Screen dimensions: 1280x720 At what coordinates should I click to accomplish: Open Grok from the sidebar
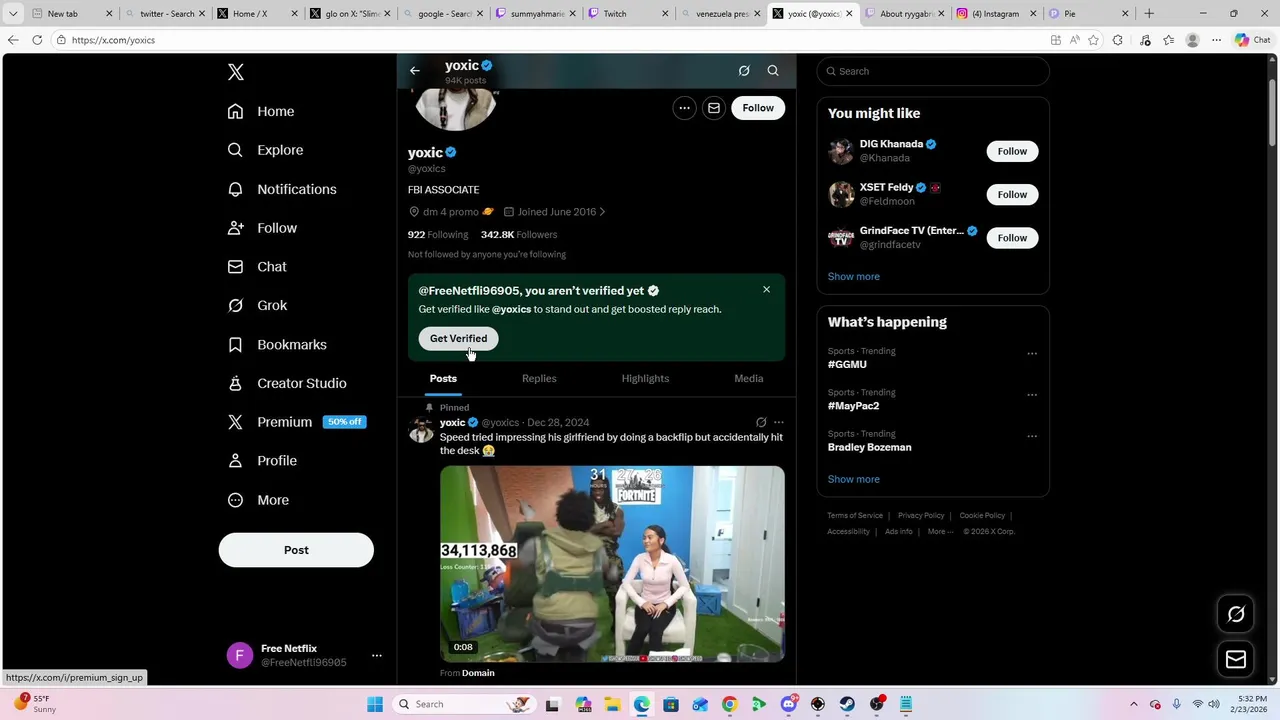click(257, 305)
